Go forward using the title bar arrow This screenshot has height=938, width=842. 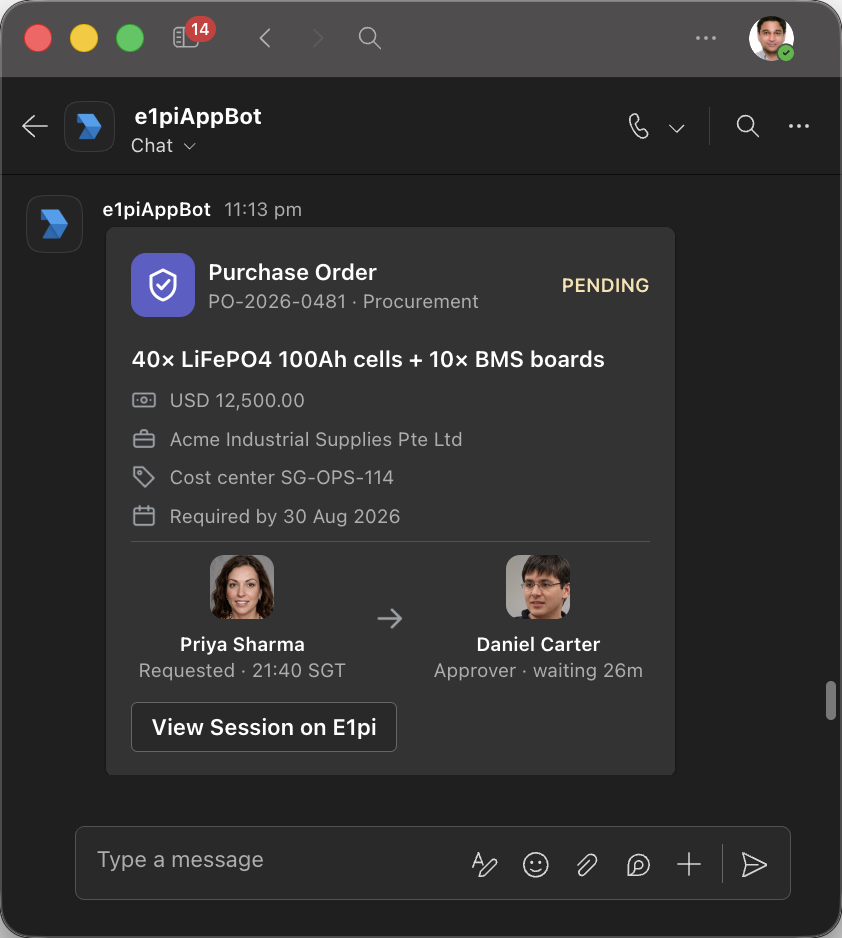(x=318, y=38)
